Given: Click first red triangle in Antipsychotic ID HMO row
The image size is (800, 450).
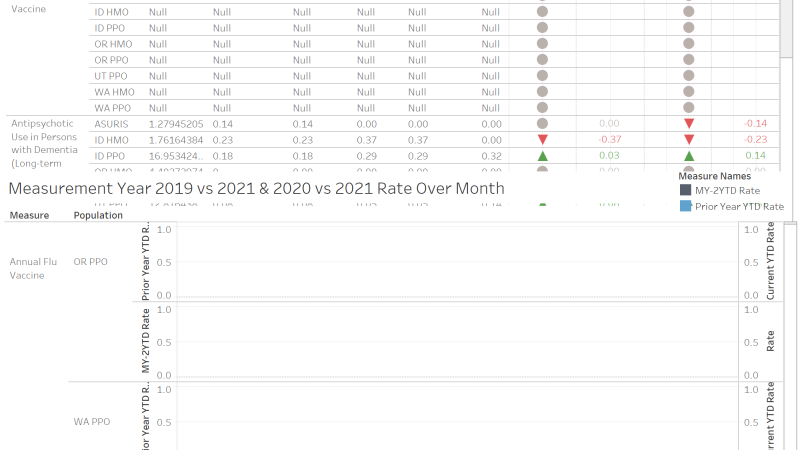Looking at the screenshot, I should click(542, 140).
